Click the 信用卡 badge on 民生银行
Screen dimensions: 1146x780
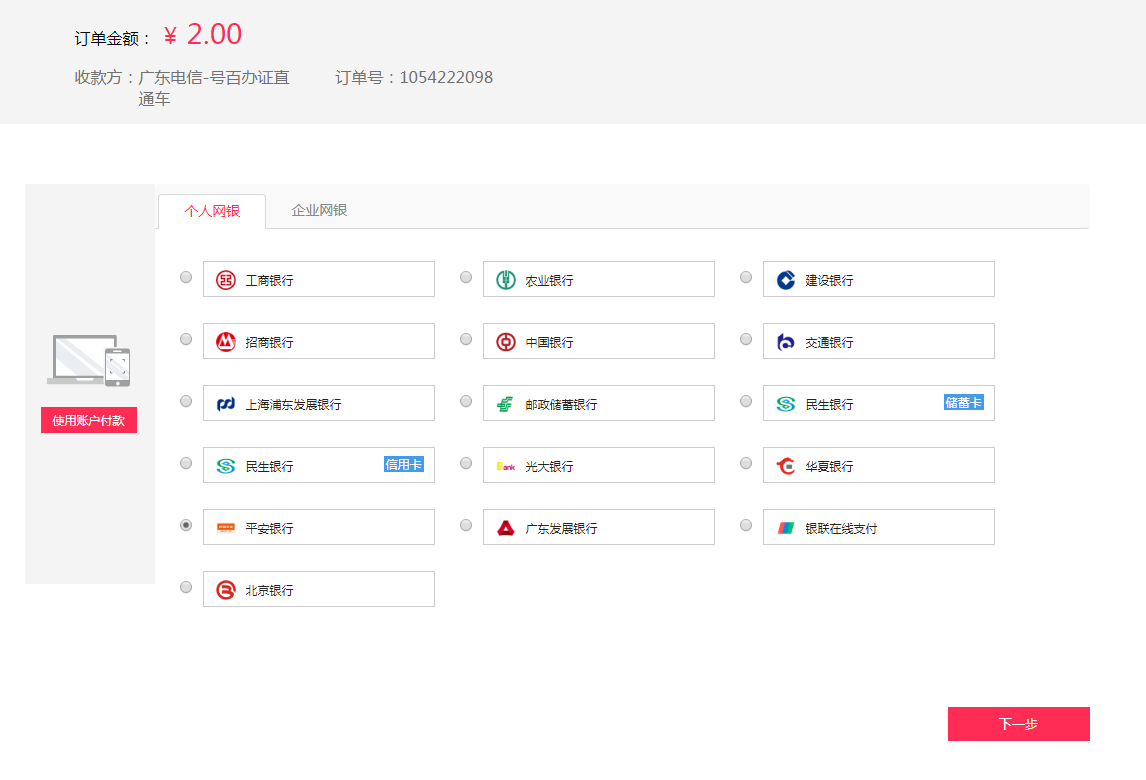(x=403, y=464)
